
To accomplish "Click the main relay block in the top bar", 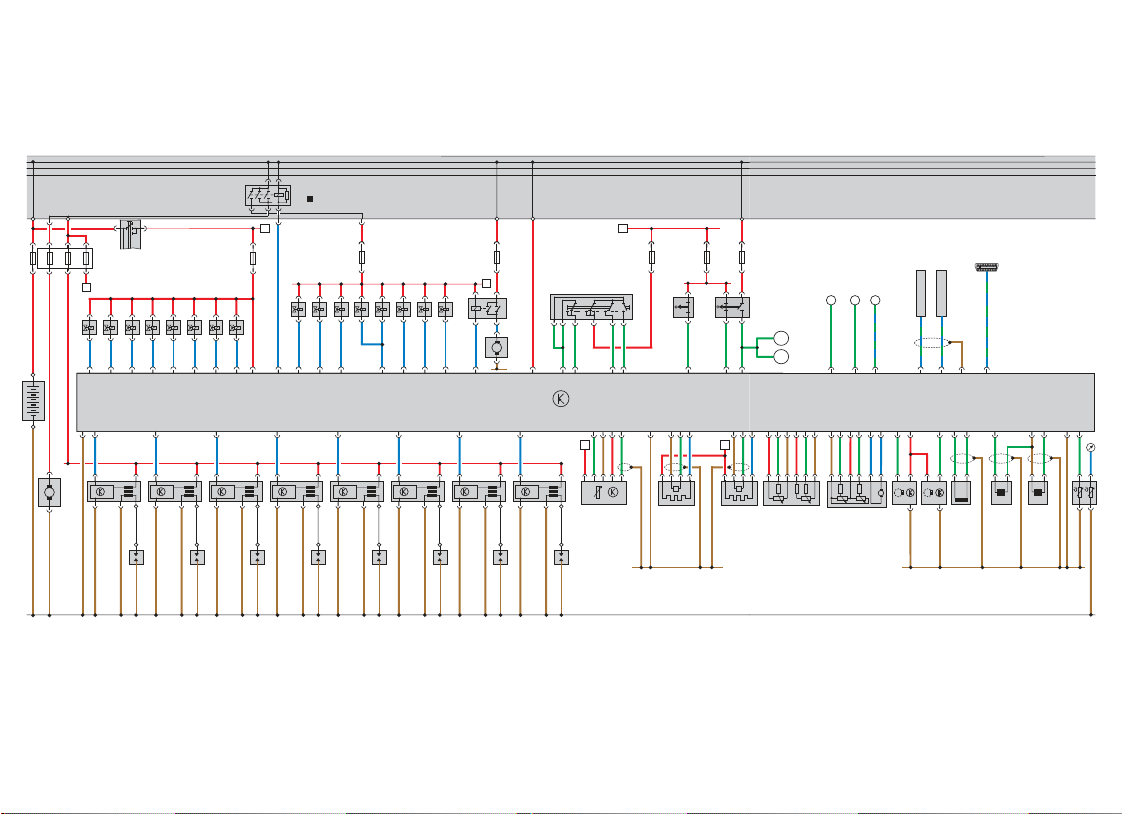I will click(268, 195).
